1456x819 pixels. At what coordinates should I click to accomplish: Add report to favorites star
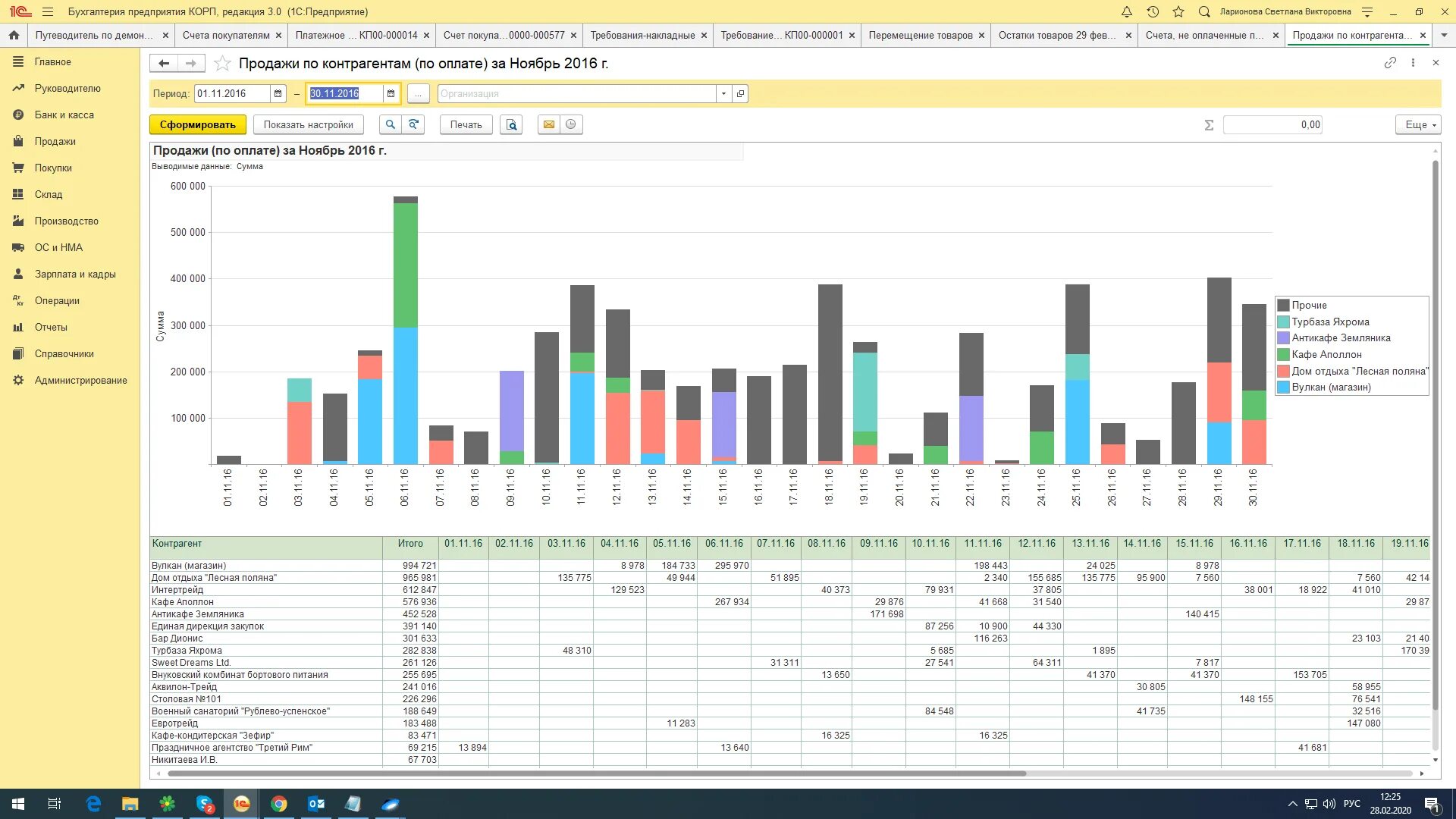(222, 64)
